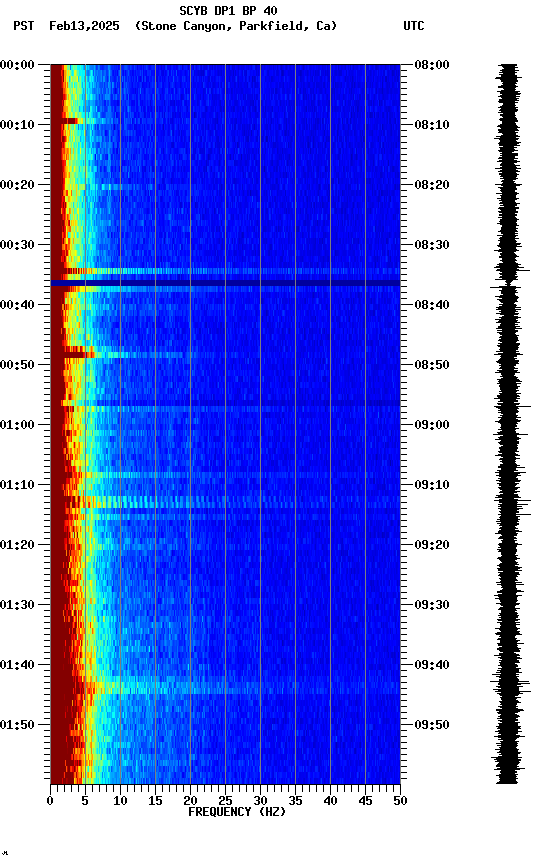Click the location text '(Stone Canyon, Parkfield, Ca)'
The height and width of the screenshot is (864, 552).
tap(236, 26)
